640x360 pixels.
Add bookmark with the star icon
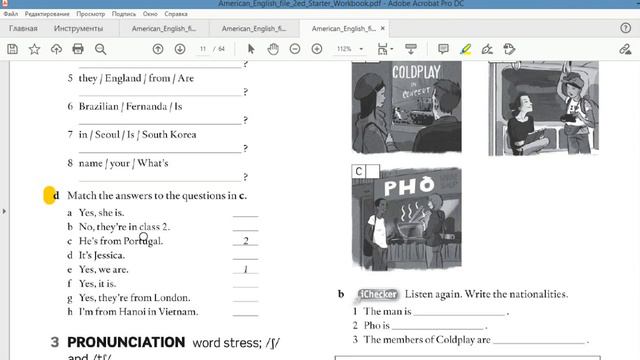click(34, 49)
